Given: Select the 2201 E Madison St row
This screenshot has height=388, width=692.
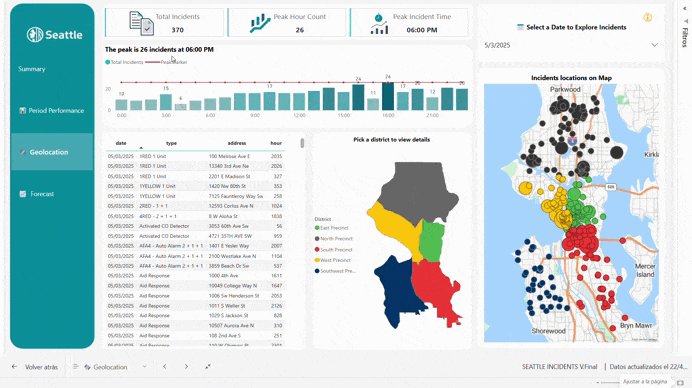Looking at the screenshot, I should [x=195, y=176].
